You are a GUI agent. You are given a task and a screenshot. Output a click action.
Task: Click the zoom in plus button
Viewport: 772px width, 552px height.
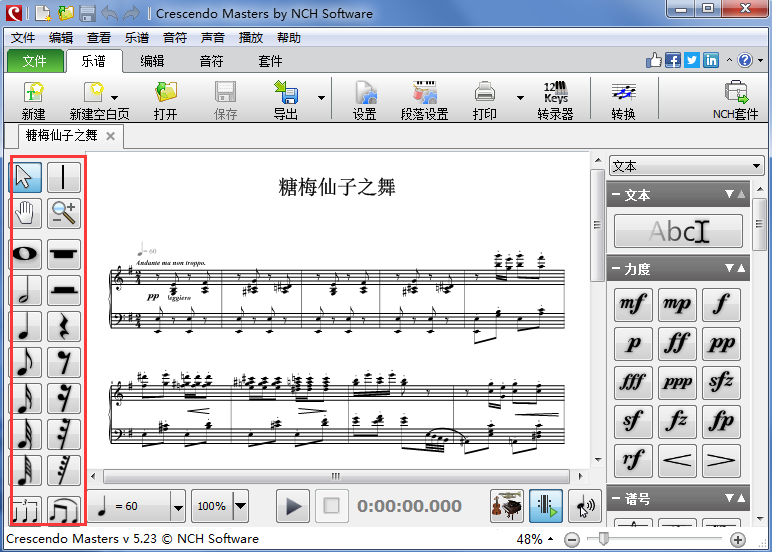tap(738, 540)
